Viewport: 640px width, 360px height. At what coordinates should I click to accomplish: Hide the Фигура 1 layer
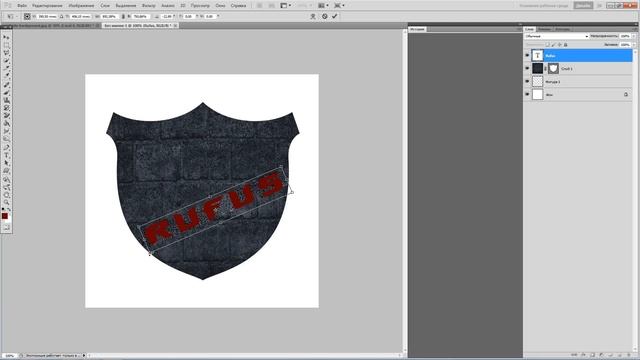coord(527,81)
